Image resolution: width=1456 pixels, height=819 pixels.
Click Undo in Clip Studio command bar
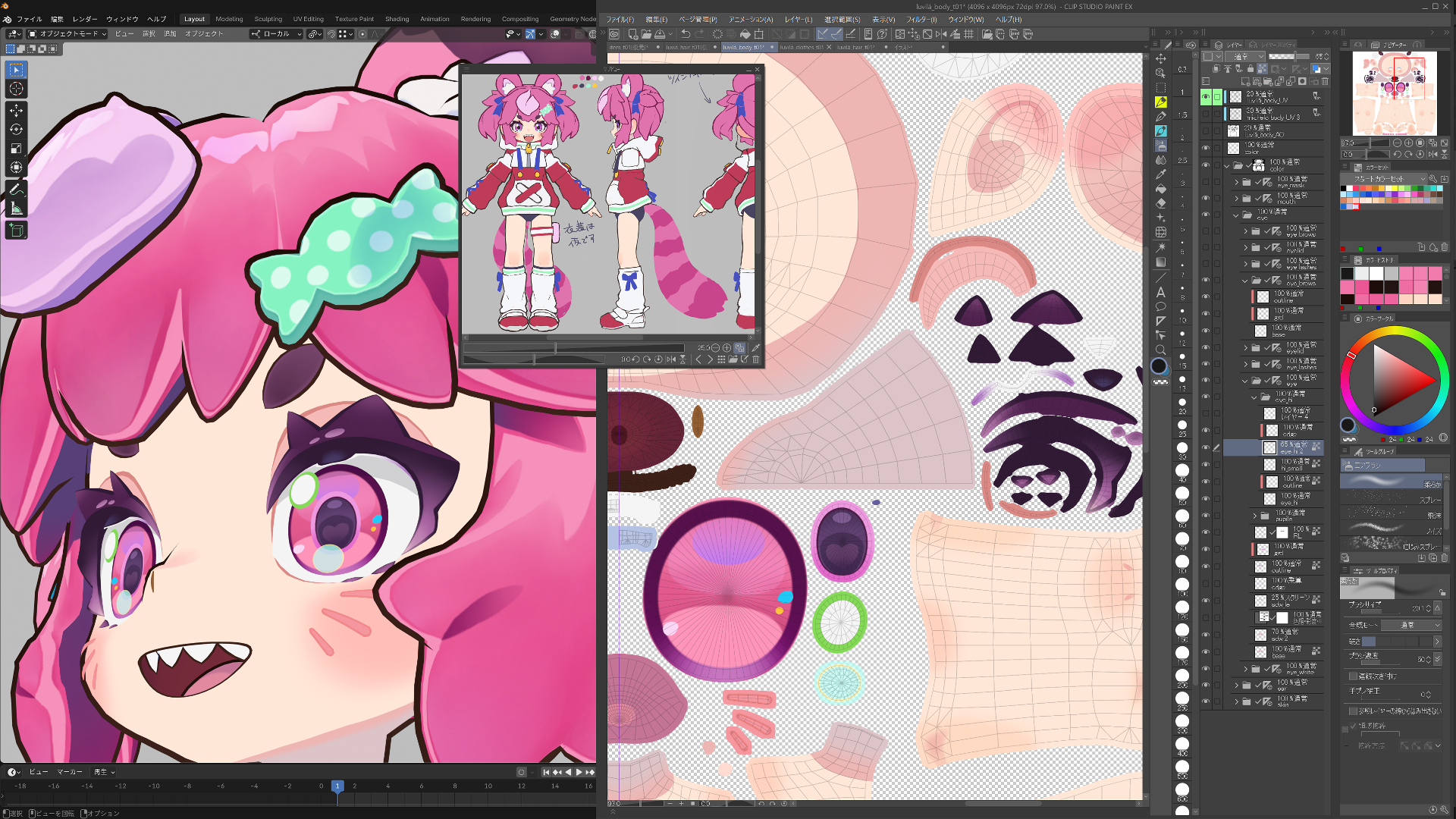[x=685, y=34]
